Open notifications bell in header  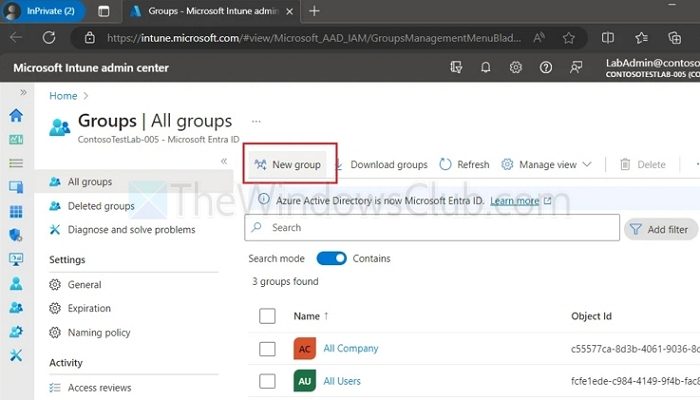[485, 67]
